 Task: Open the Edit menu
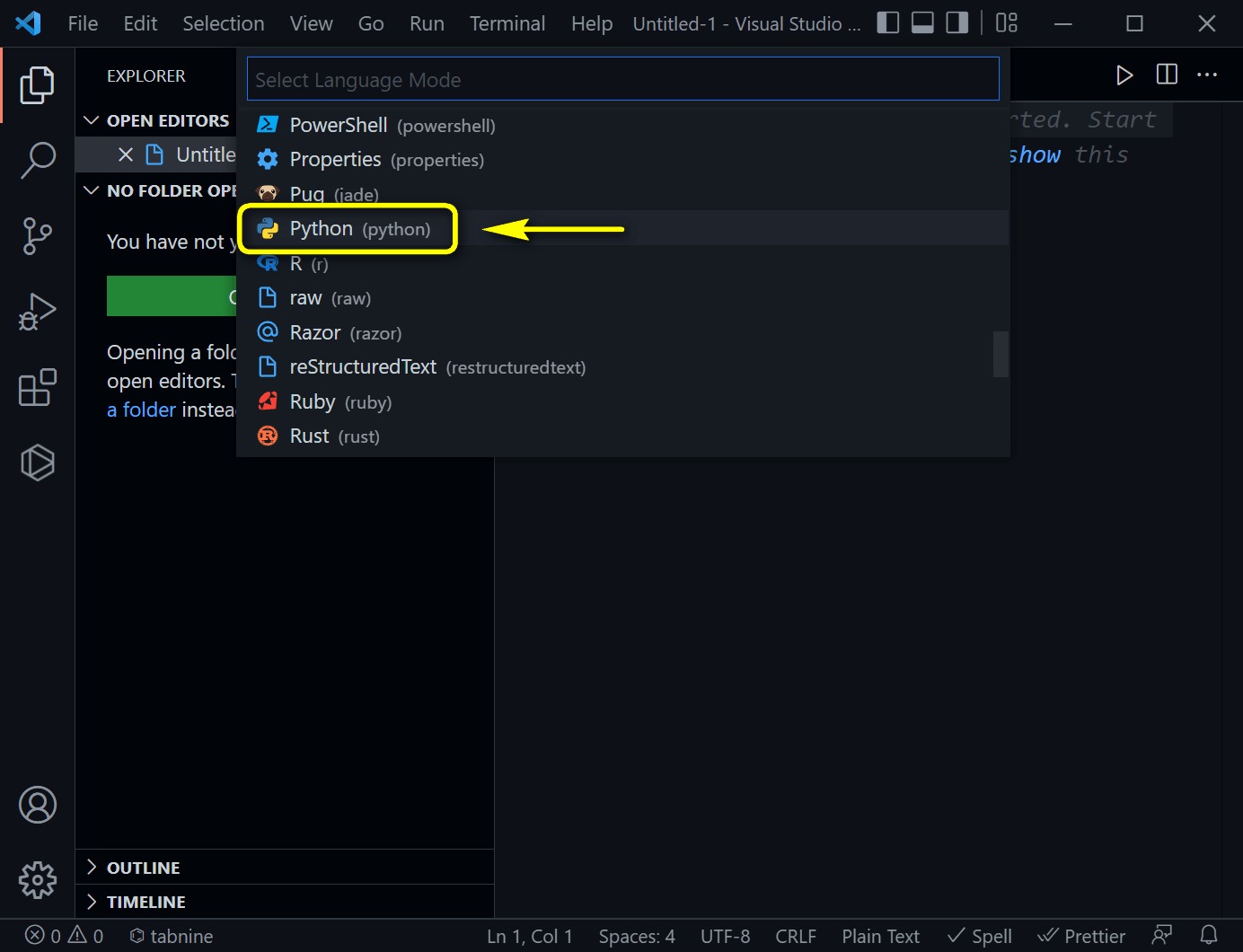140,23
